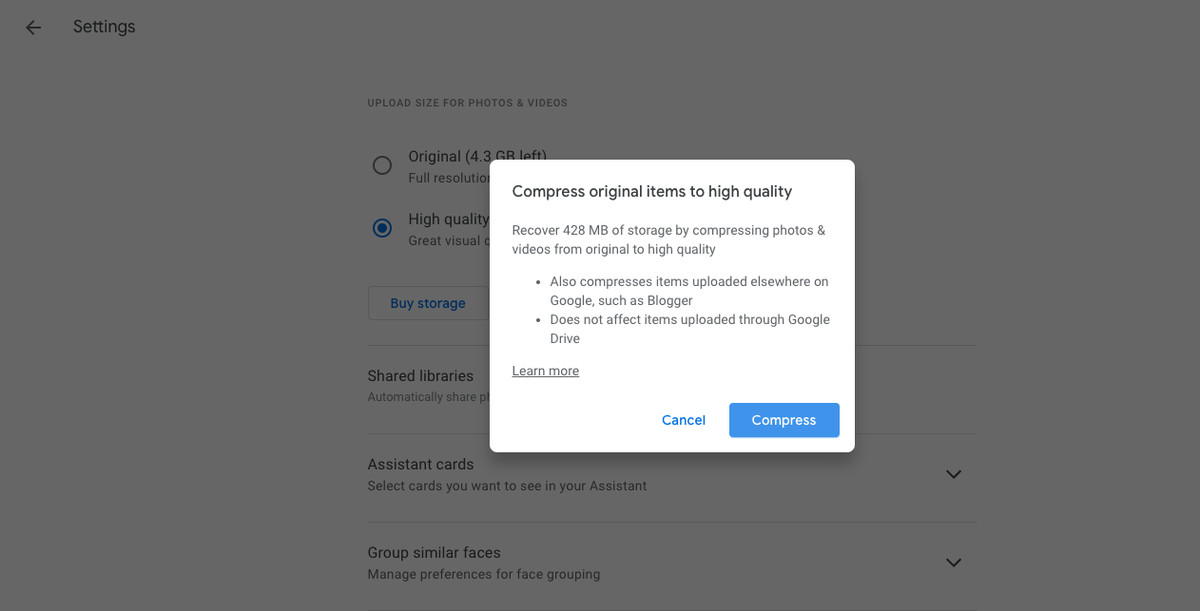This screenshot has width=1200, height=611.
Task: Dismiss the dialog with Cancel
Action: [x=683, y=420]
